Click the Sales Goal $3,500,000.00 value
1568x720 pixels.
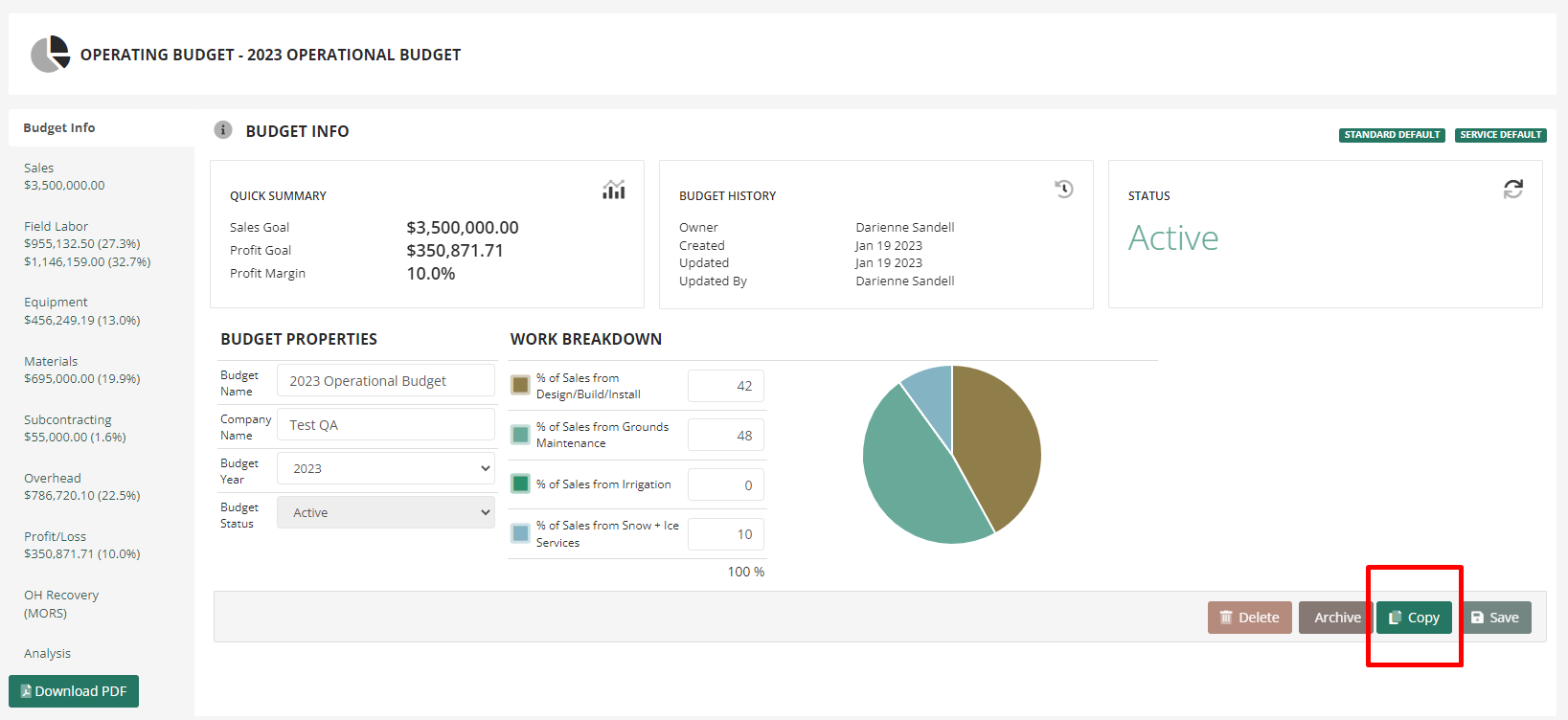(463, 228)
